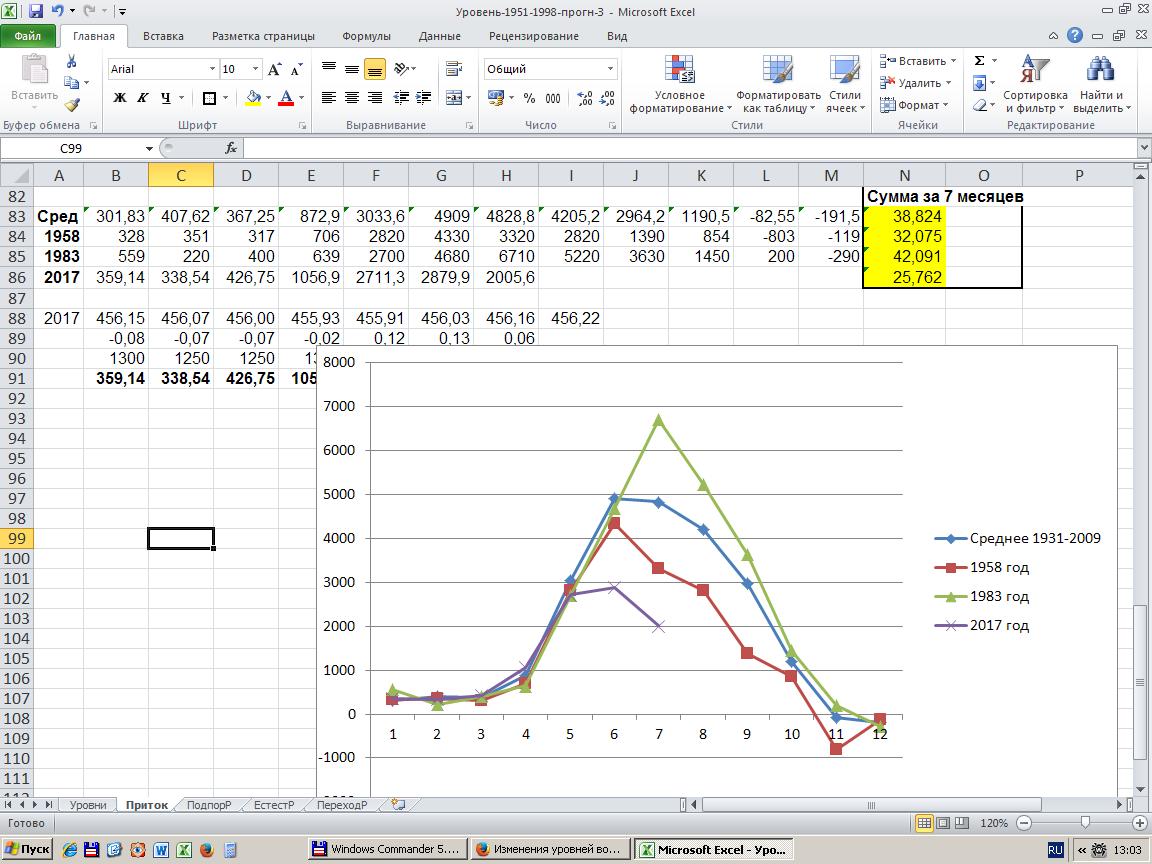Expand the Формат cells dropdown
This screenshot has width=1152, height=864.
946,105
